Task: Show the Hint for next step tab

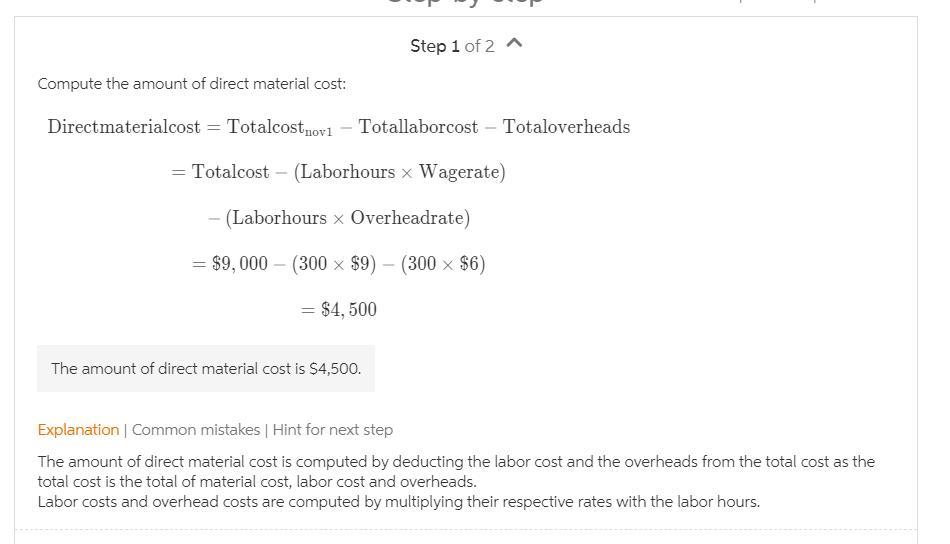Action: [x=332, y=430]
